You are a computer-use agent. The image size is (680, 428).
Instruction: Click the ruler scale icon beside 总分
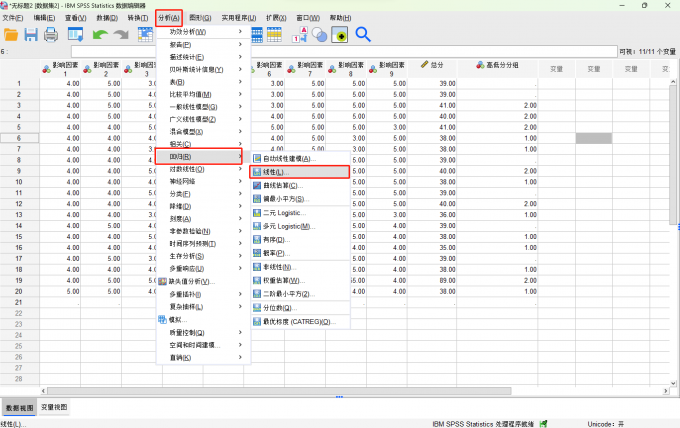(424, 65)
